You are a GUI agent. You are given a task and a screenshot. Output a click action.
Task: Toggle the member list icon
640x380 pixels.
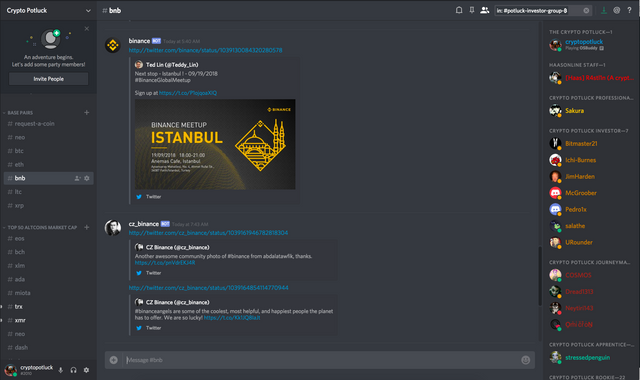tap(484, 10)
